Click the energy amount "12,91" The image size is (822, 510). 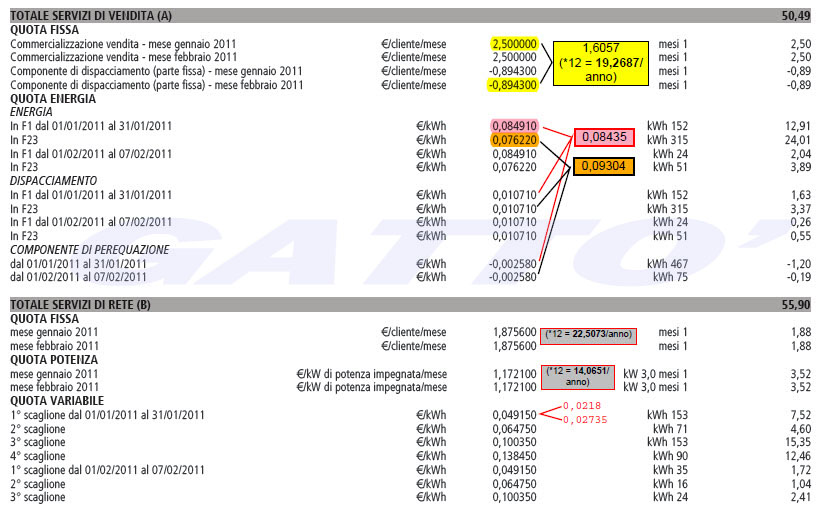coord(798,126)
